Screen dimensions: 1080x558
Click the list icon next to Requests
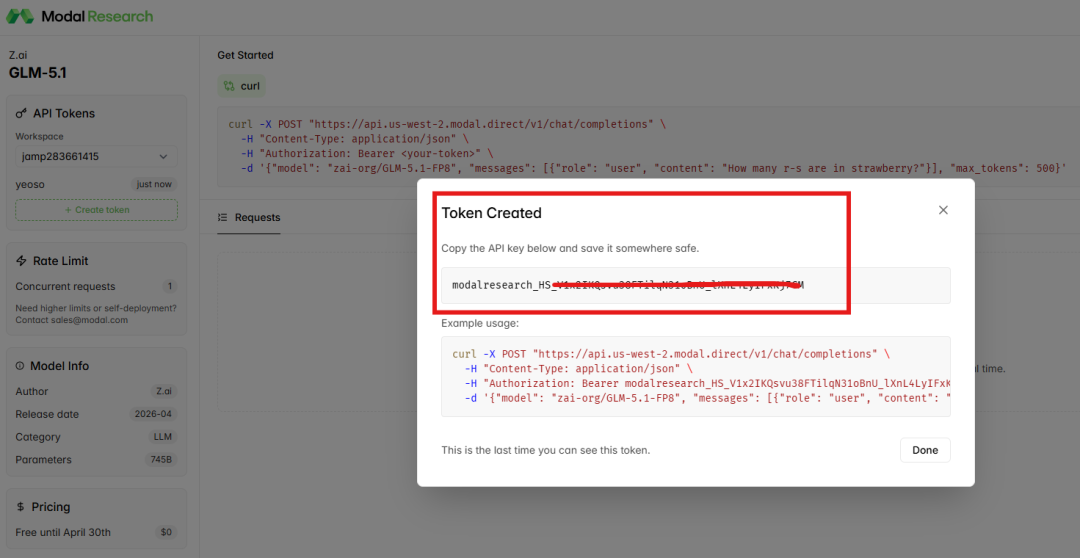point(222,218)
